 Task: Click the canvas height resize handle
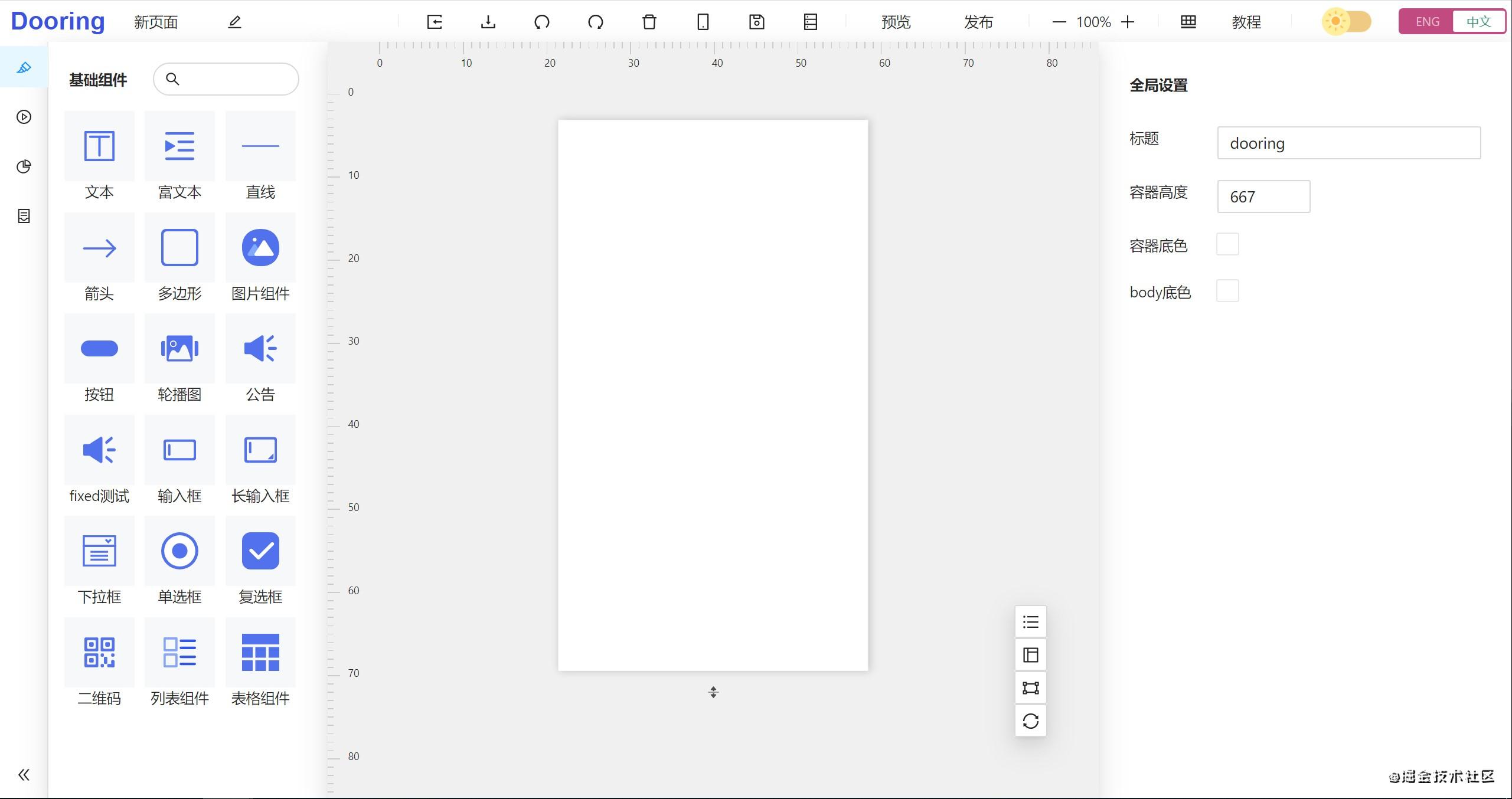click(713, 692)
